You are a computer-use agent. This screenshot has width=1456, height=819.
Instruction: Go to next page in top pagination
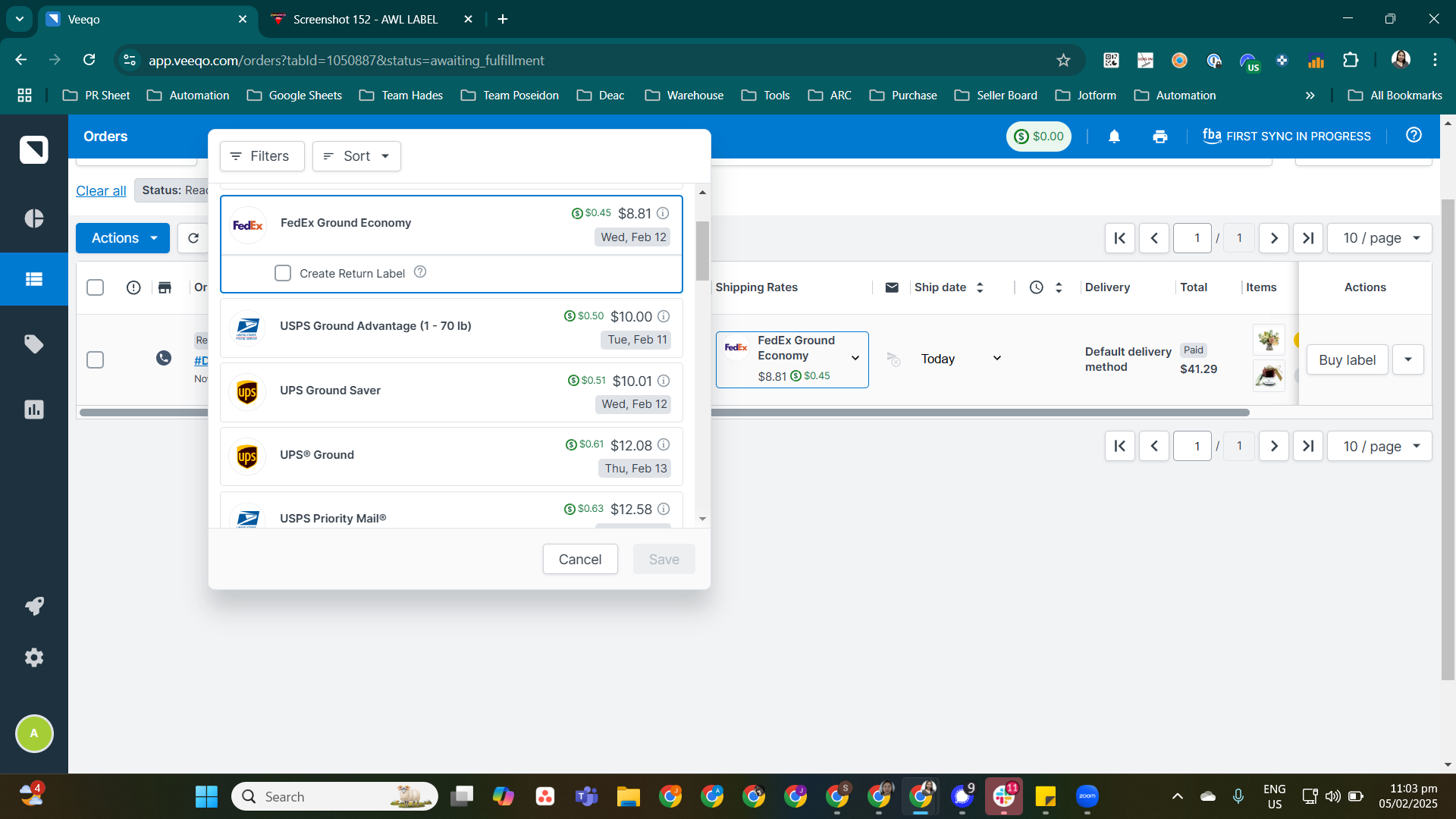[x=1274, y=238]
